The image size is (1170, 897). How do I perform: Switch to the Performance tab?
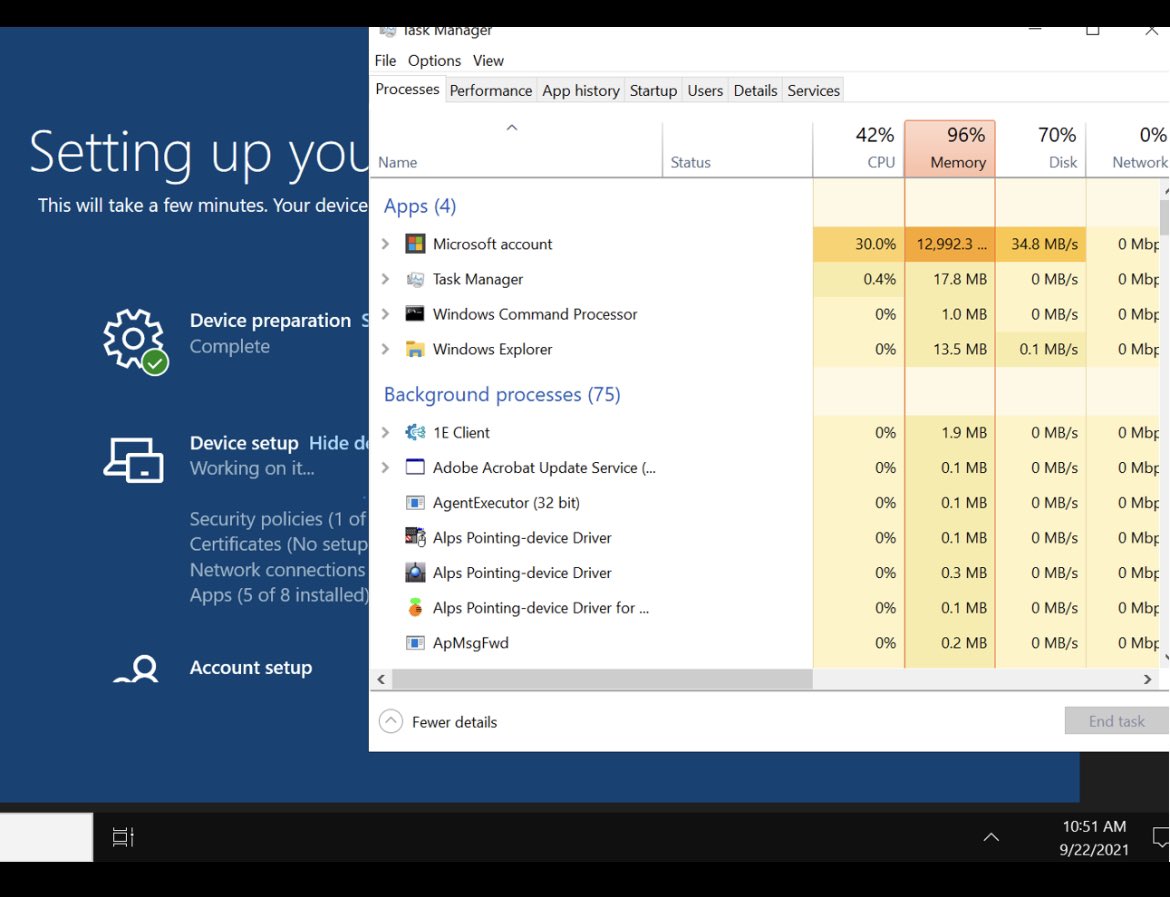[490, 90]
